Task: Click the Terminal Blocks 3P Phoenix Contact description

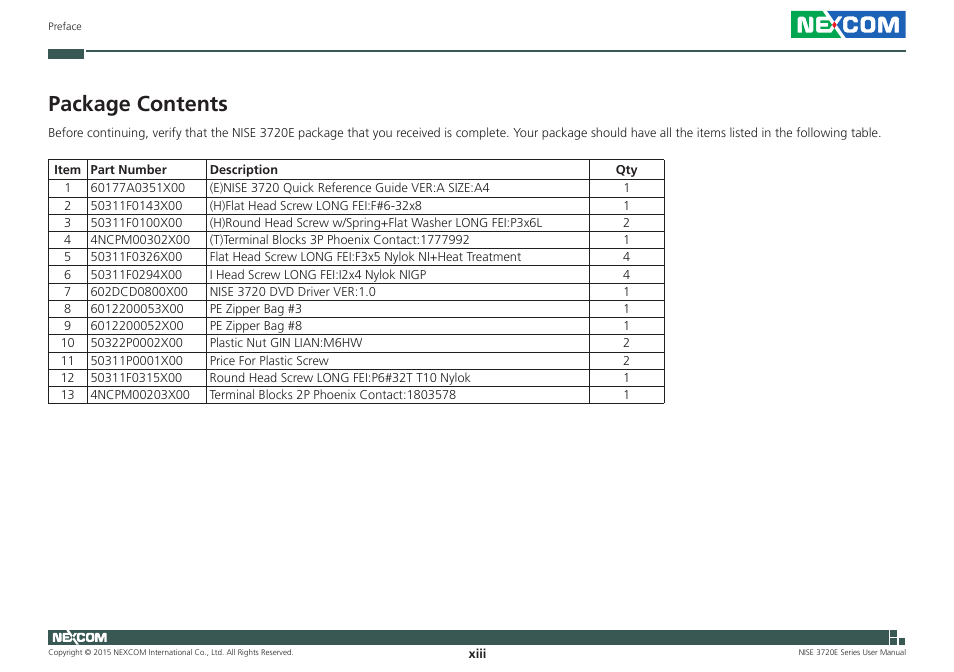Action: 339,240
